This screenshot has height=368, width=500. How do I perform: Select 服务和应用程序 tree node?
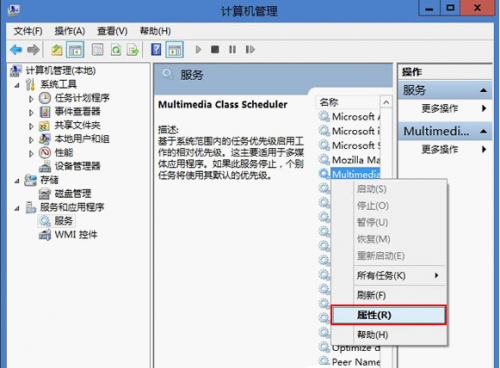point(72,207)
